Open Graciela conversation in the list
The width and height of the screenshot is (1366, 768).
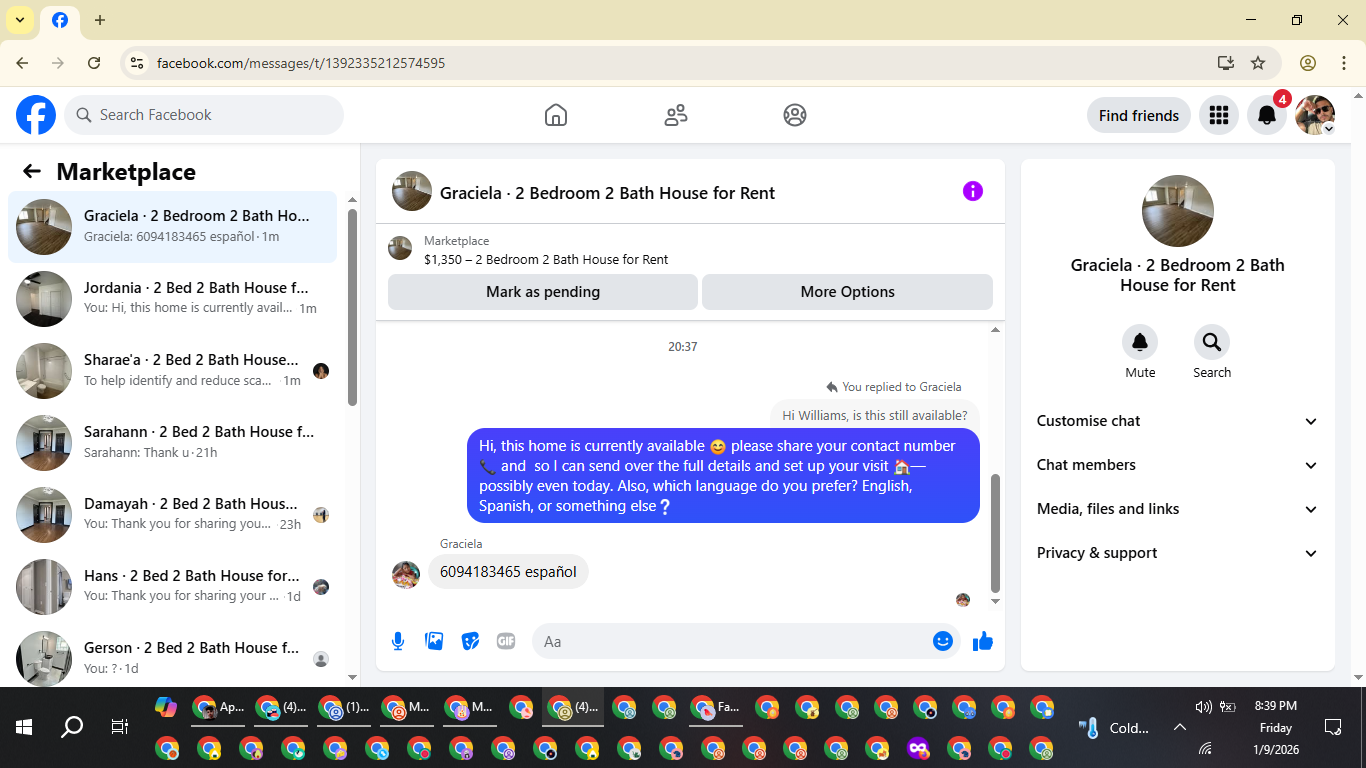pos(173,227)
